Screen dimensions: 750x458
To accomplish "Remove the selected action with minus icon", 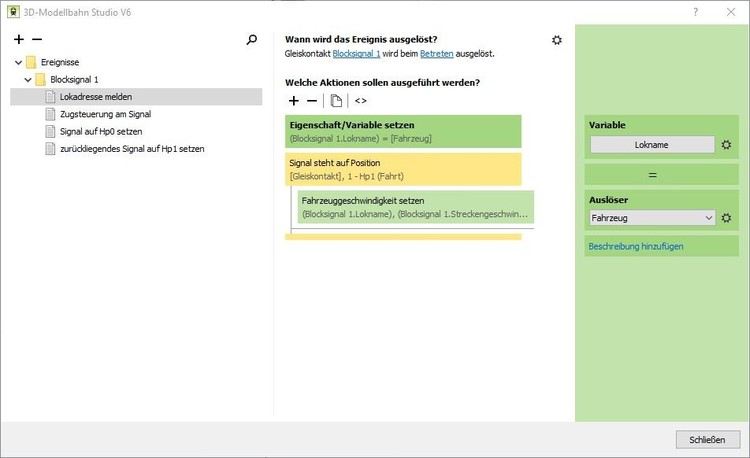I will (x=311, y=101).
